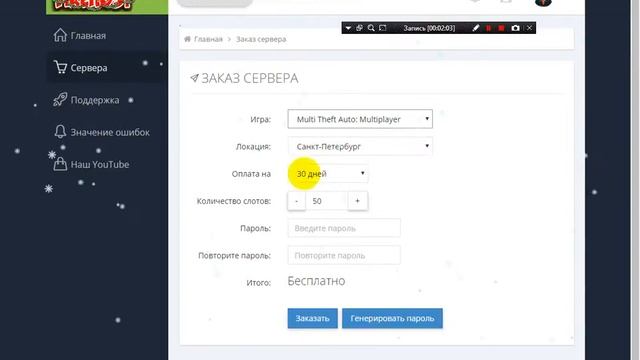Click the shopping cart icon for Сервера

[x=60, y=67]
